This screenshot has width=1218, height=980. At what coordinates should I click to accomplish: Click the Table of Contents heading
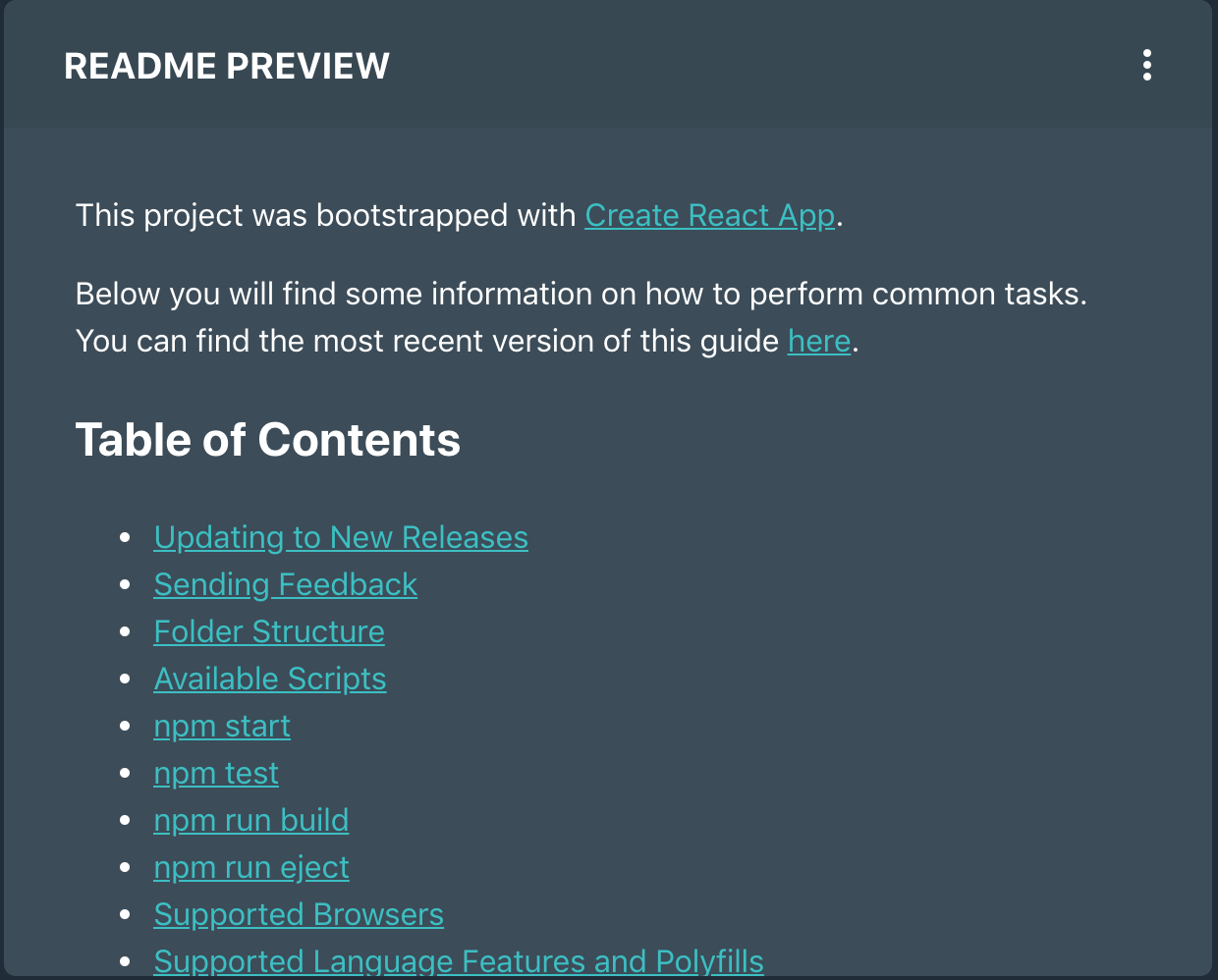click(268, 440)
